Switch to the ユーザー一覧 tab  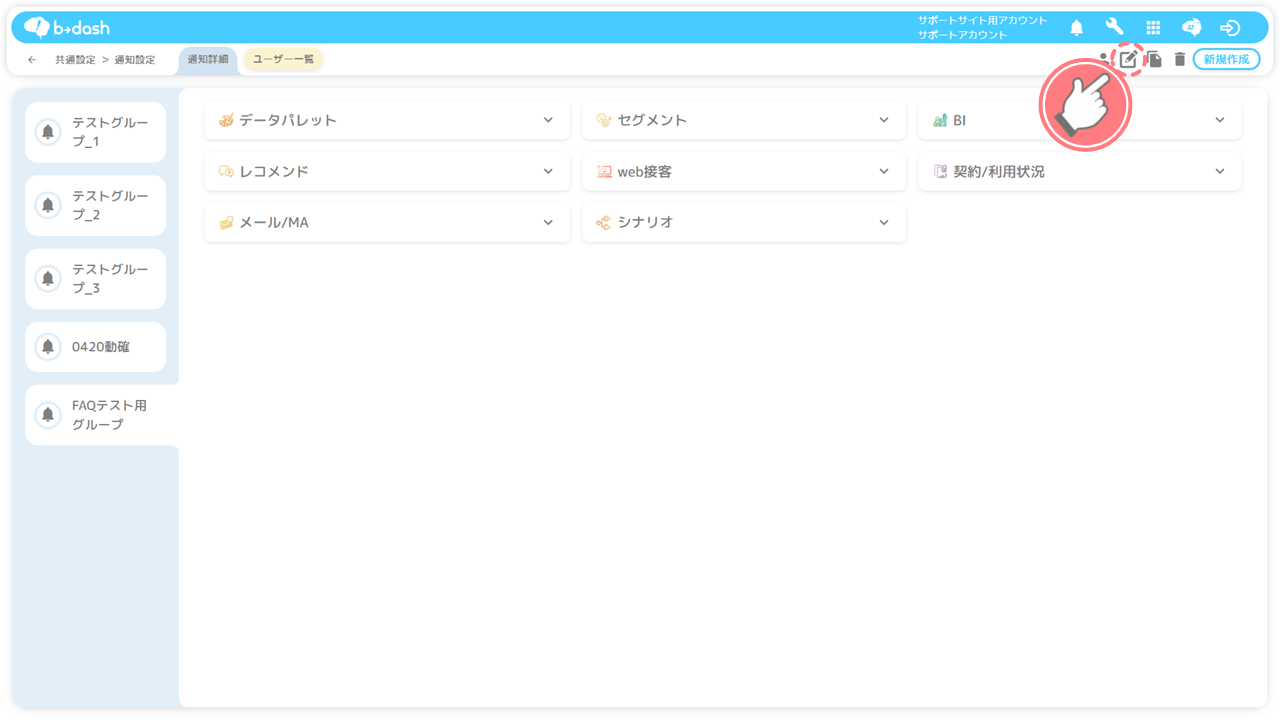click(x=284, y=59)
